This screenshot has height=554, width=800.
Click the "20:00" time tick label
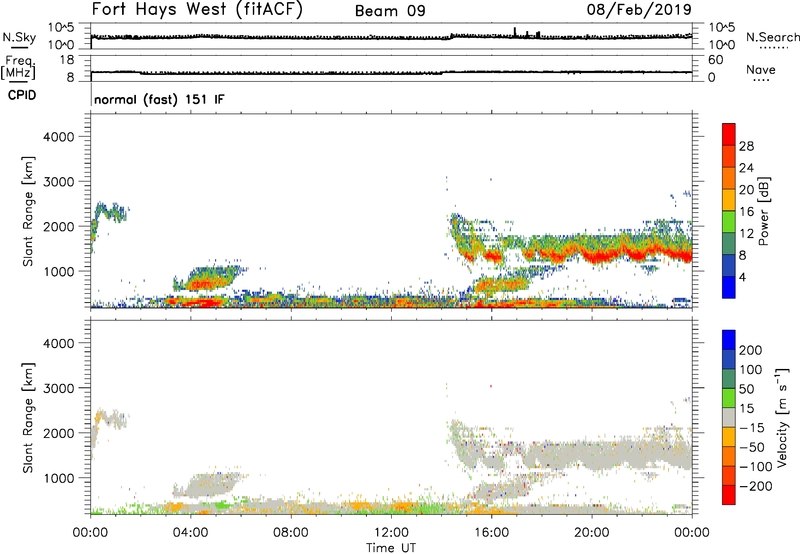point(591,533)
